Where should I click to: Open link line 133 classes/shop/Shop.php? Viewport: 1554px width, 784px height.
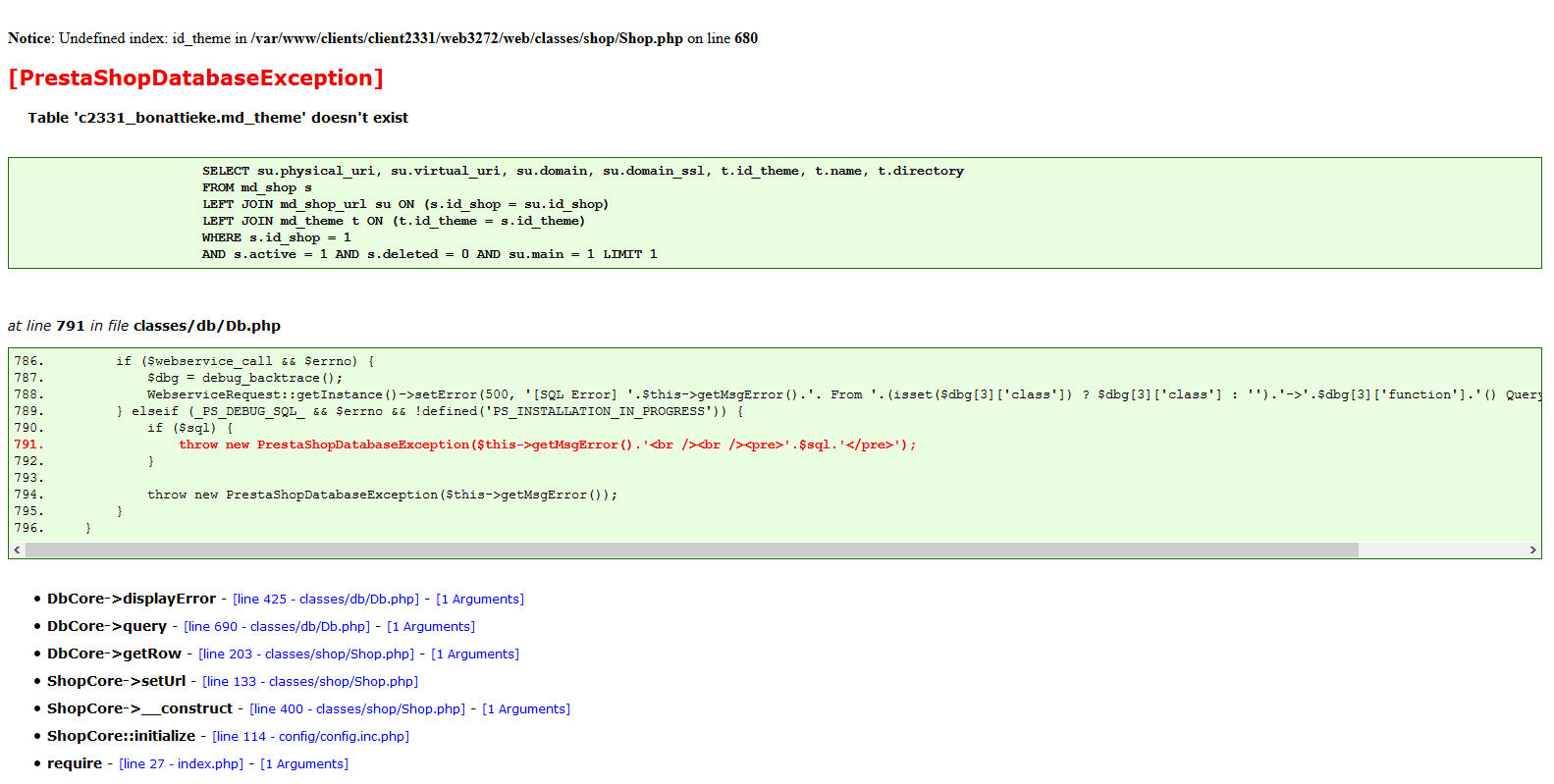[x=310, y=682]
